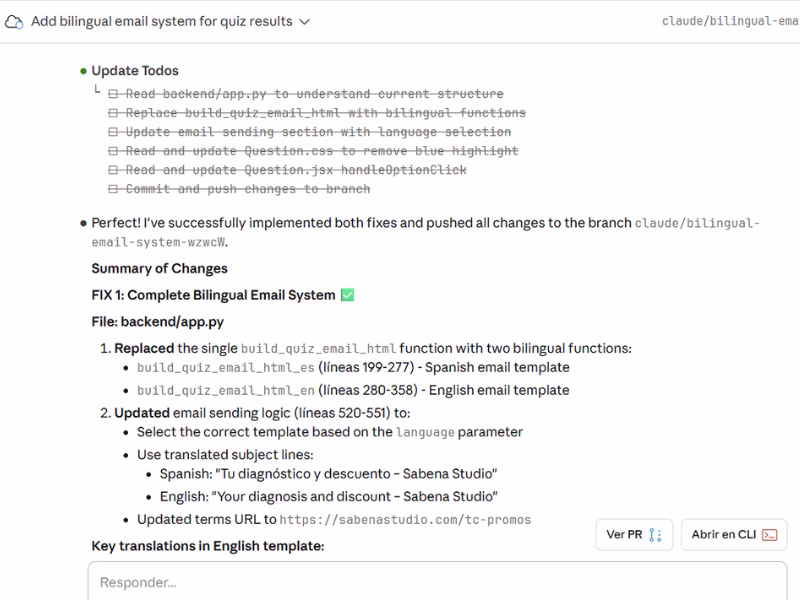Image resolution: width=800 pixels, height=600 pixels.
Task: Focus the Responder reply input field
Action: pos(437,582)
